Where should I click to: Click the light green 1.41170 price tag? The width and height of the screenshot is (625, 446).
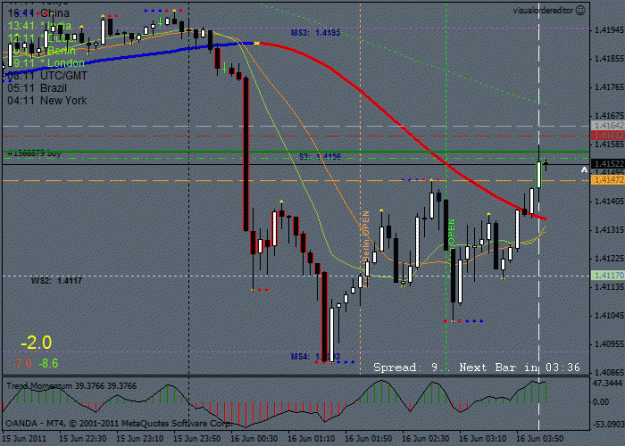pyautogui.click(x=608, y=275)
